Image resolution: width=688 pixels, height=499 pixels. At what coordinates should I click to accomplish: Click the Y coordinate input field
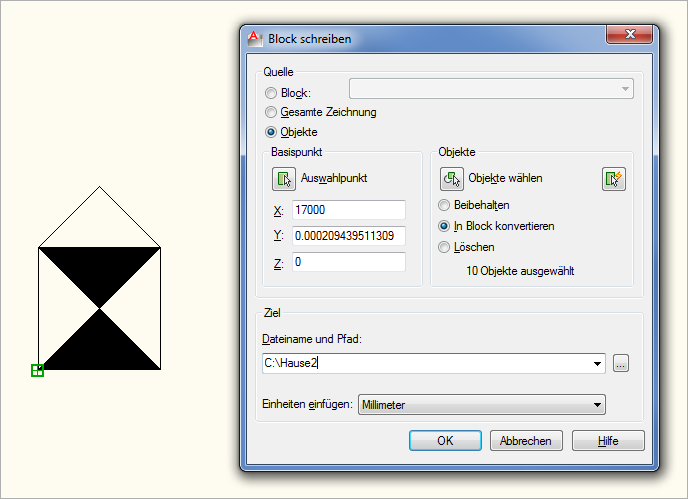pyautogui.click(x=348, y=236)
